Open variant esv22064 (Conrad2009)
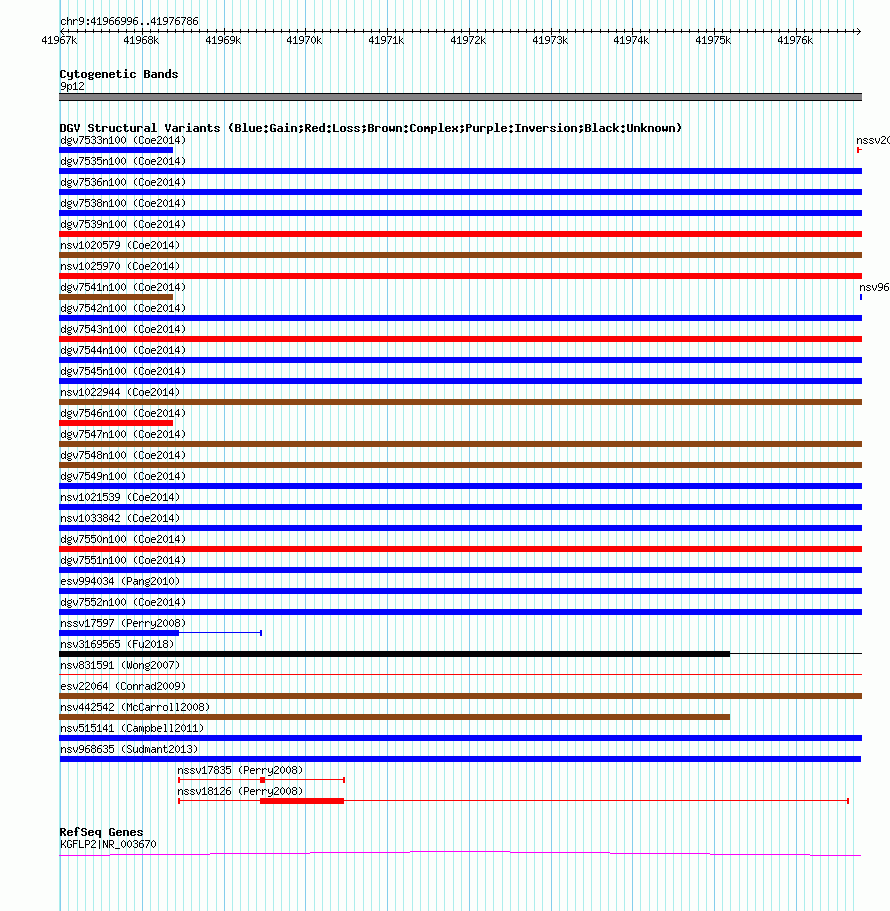This screenshot has height=911, width=890. pyautogui.click(x=123, y=686)
